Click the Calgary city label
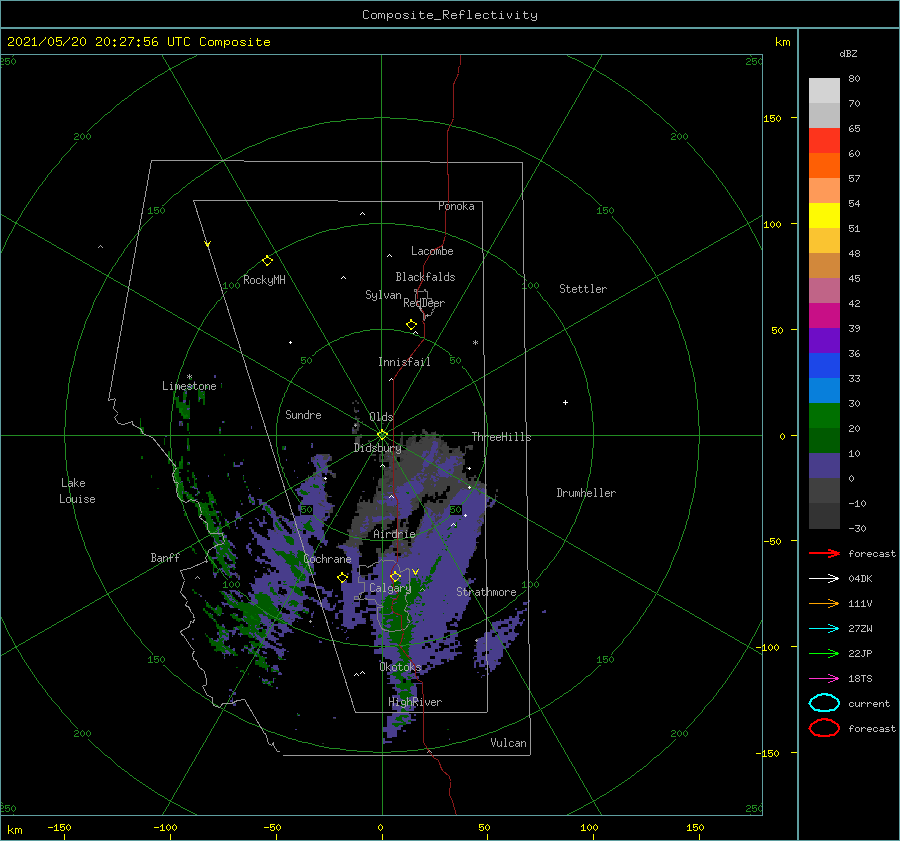 pyautogui.click(x=390, y=588)
